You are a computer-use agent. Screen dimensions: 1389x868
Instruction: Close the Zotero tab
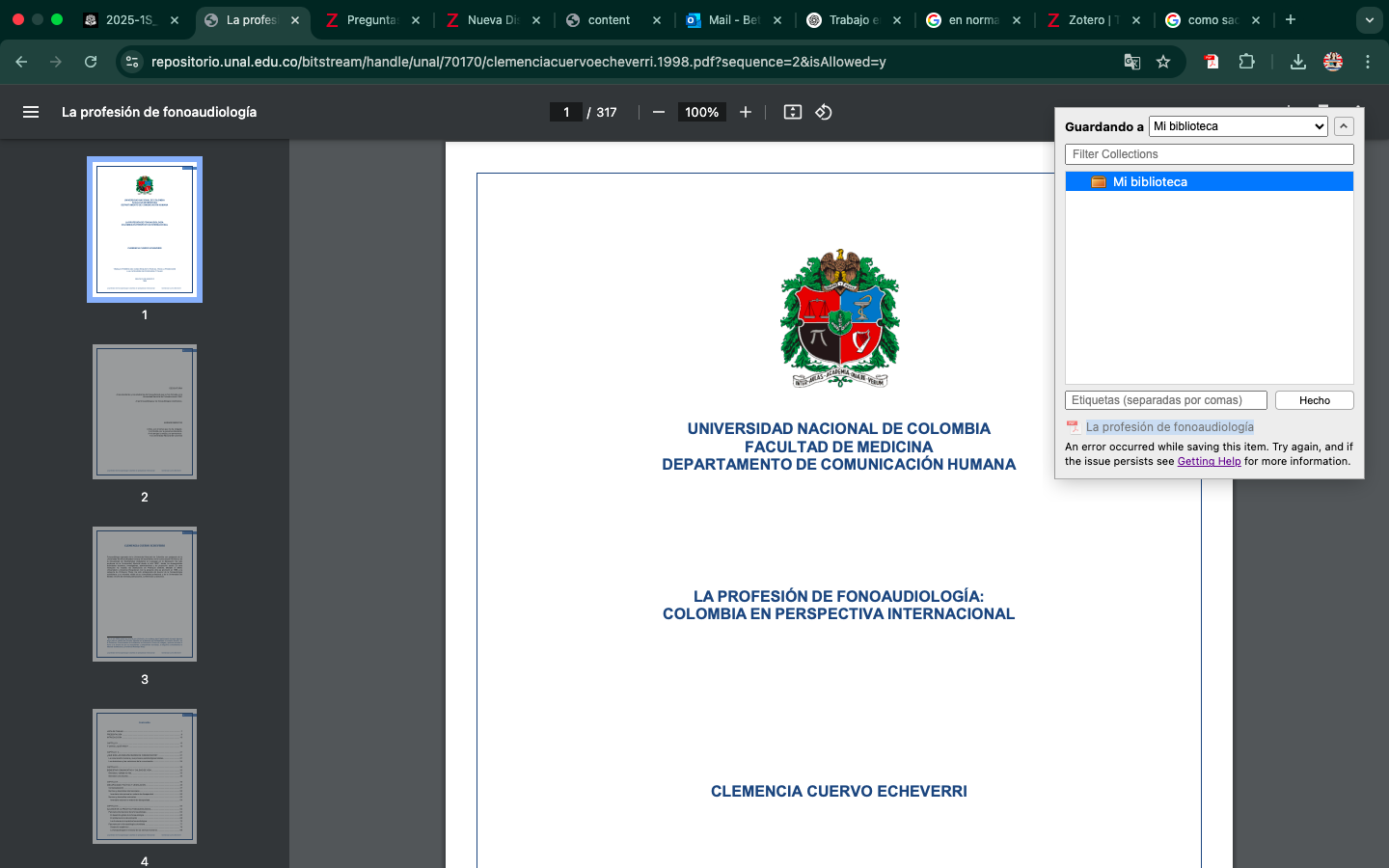pyautogui.click(x=1136, y=20)
